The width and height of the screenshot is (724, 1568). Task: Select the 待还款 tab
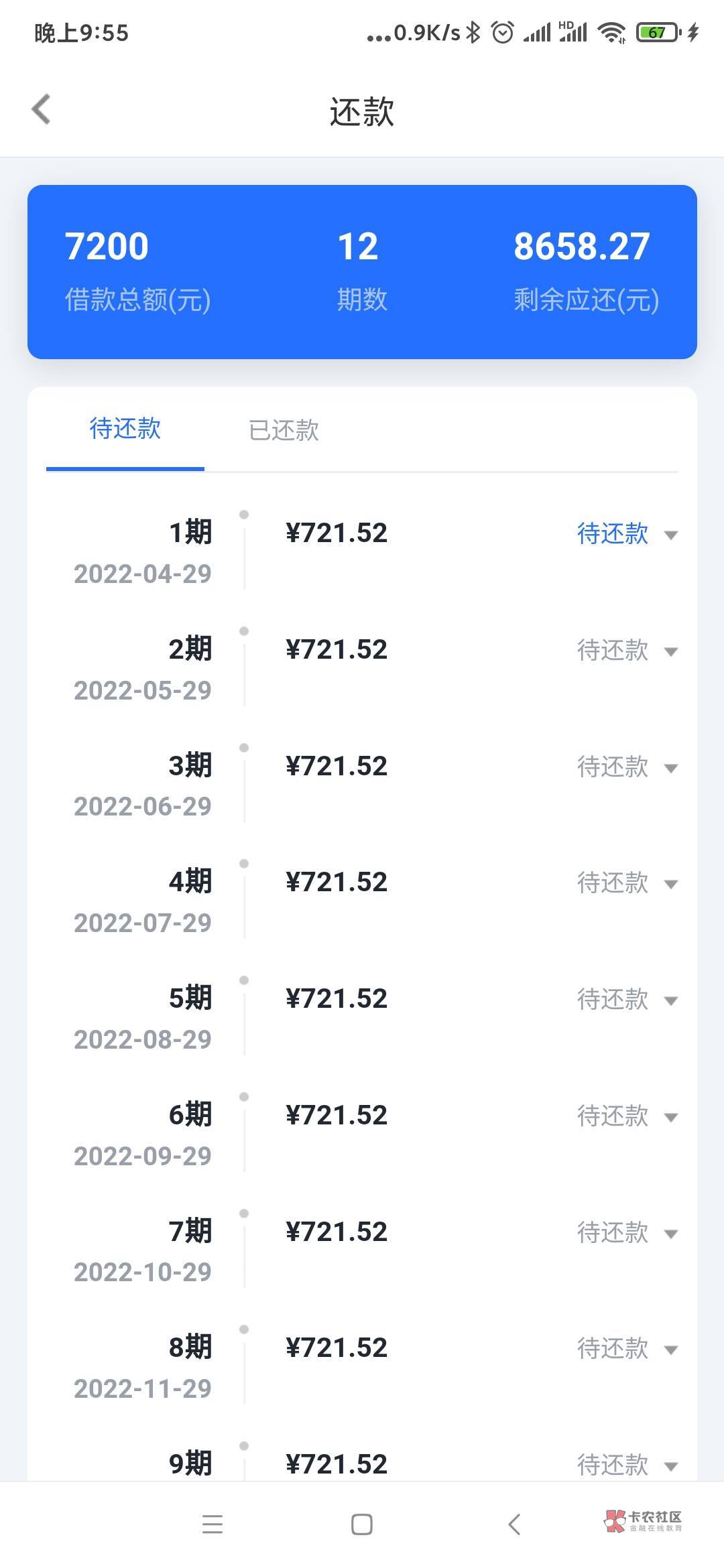click(125, 429)
